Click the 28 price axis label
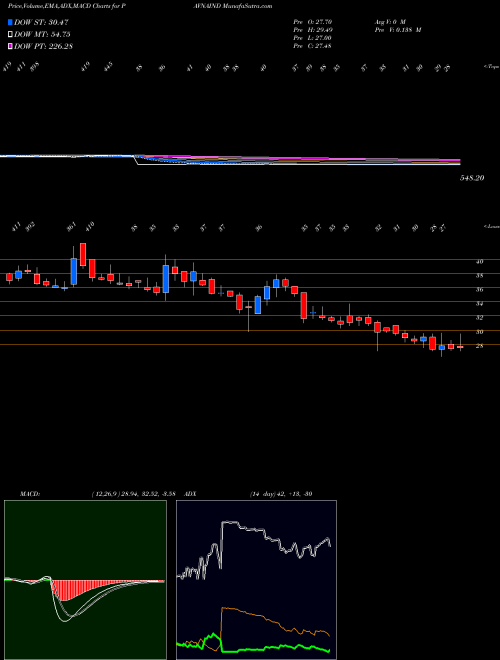 click(479, 346)
